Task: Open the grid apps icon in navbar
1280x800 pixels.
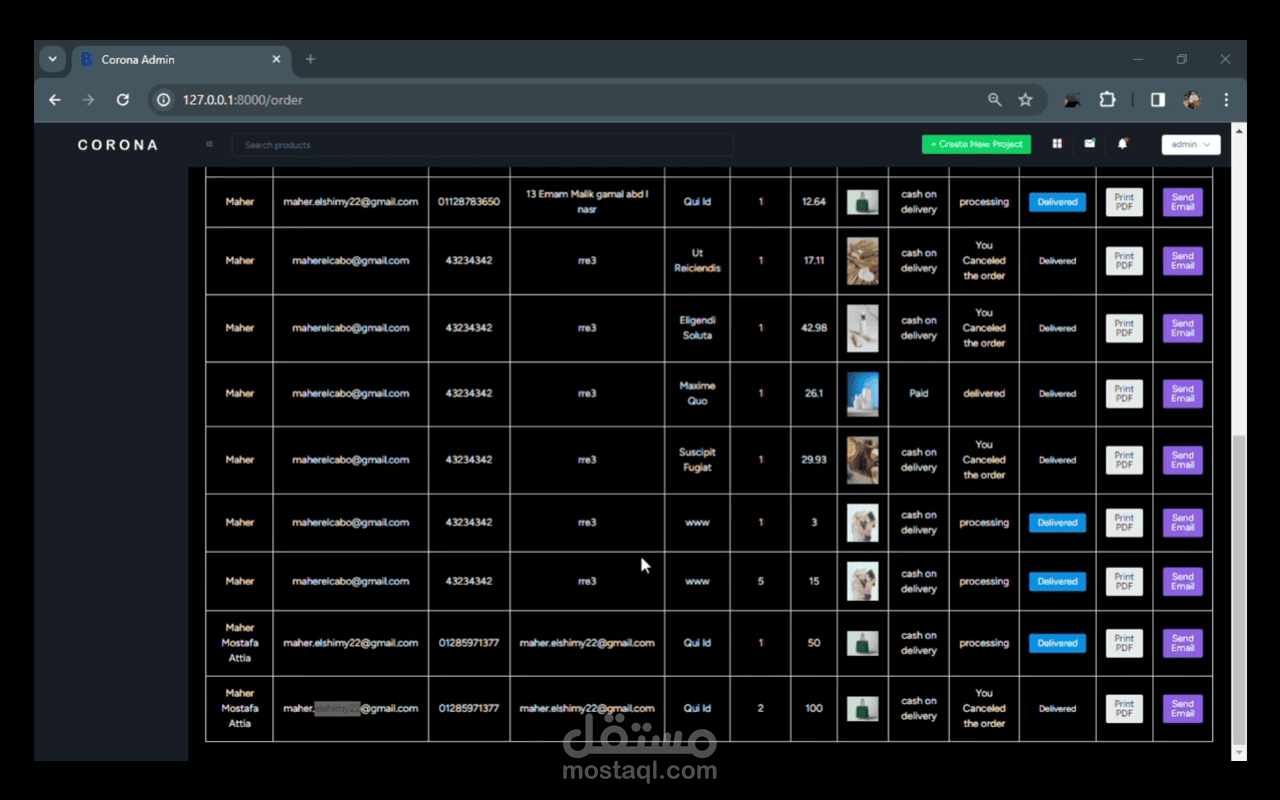Action: 1057,144
